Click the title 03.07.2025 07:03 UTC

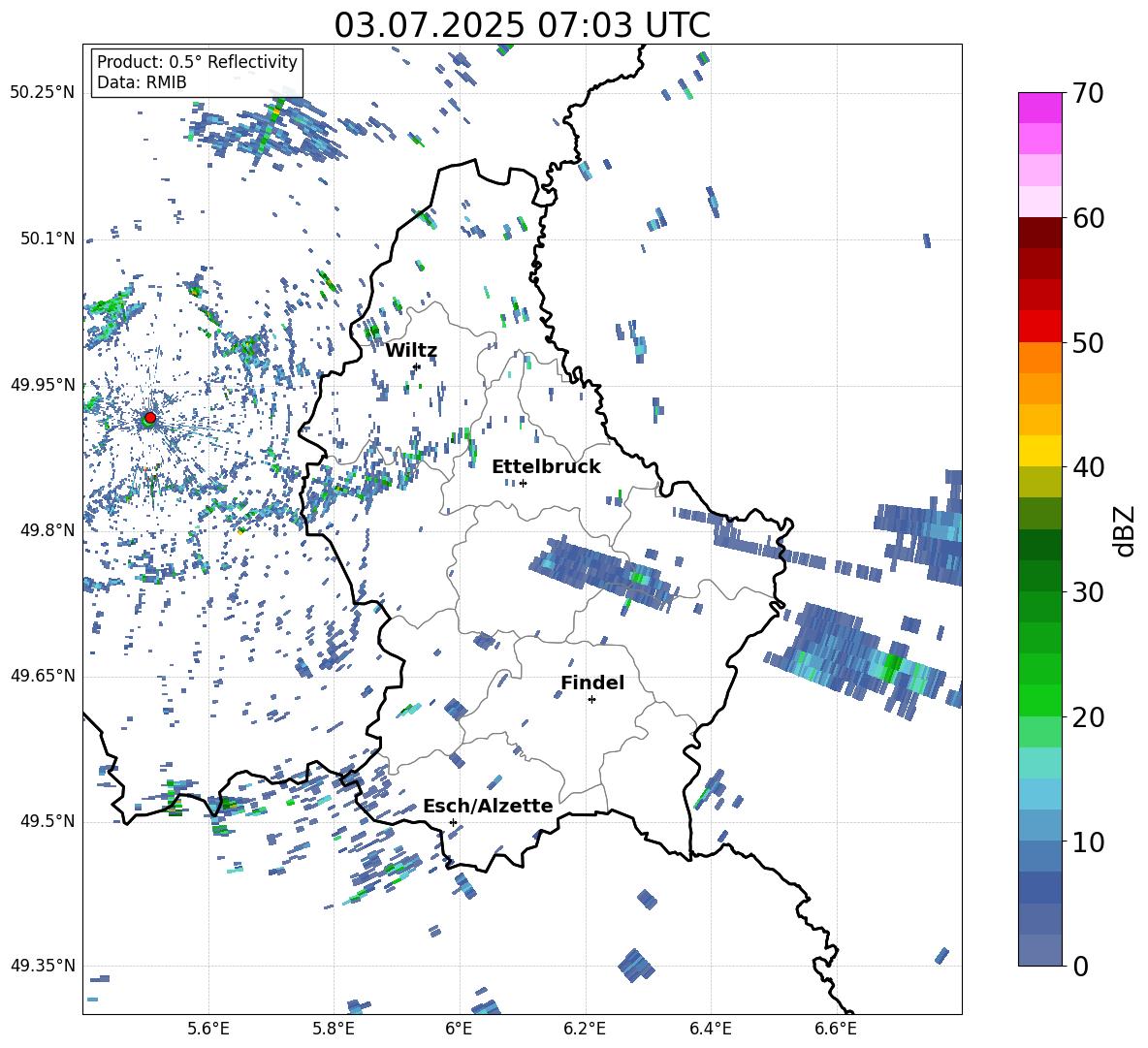coord(522,25)
